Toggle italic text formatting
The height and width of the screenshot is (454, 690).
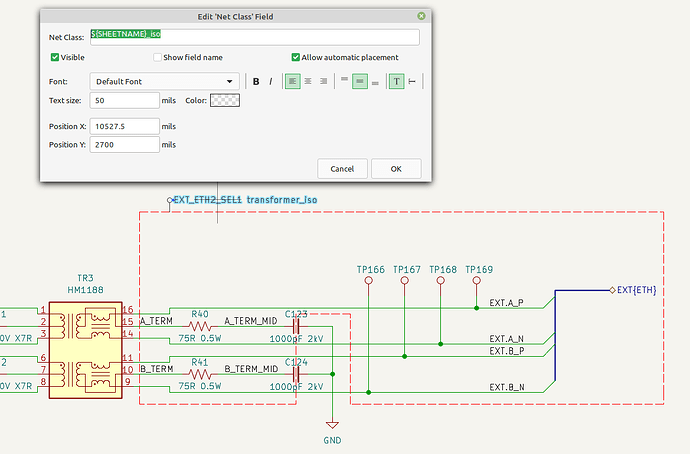(270, 81)
